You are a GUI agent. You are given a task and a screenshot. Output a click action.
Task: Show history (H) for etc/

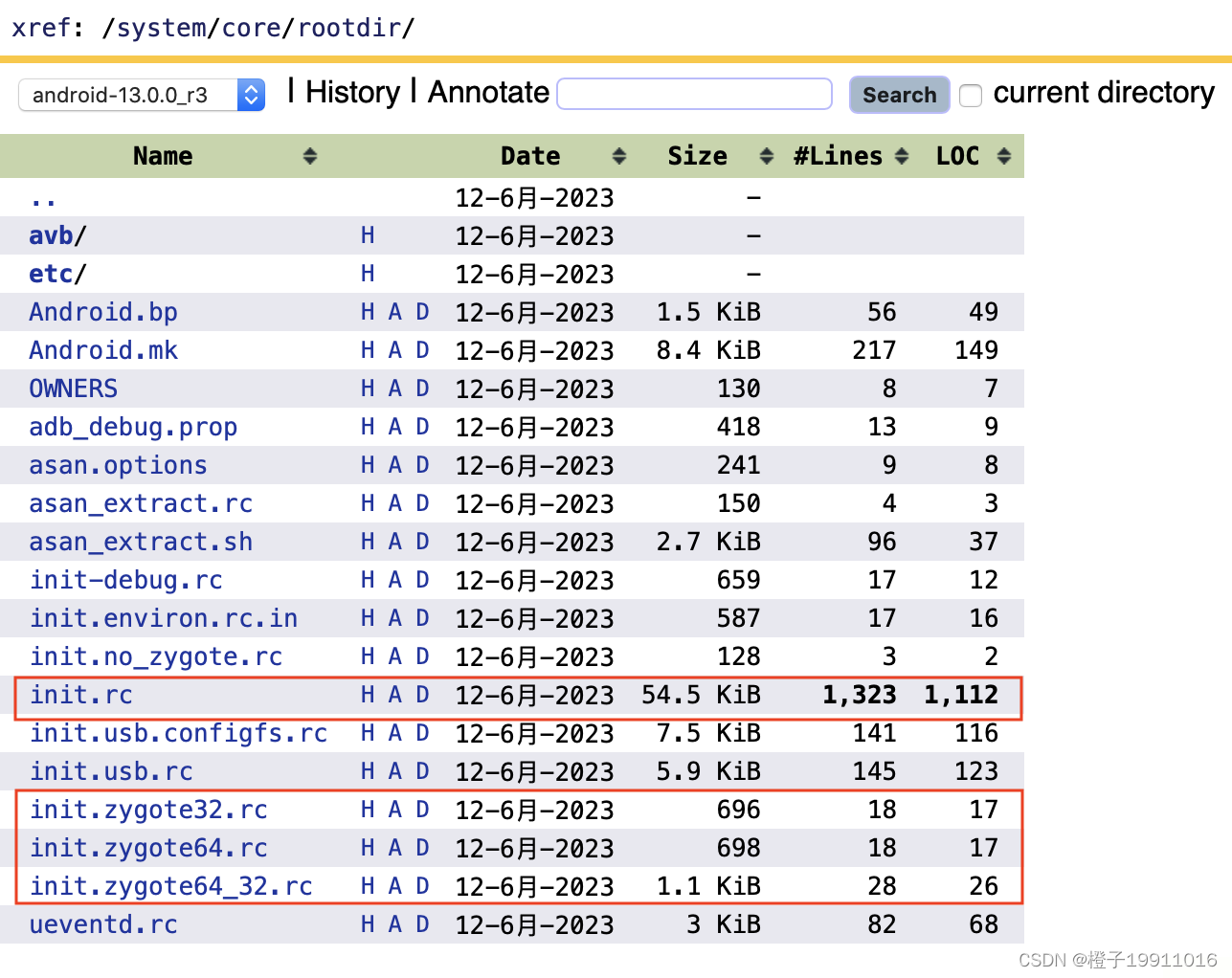[368, 274]
